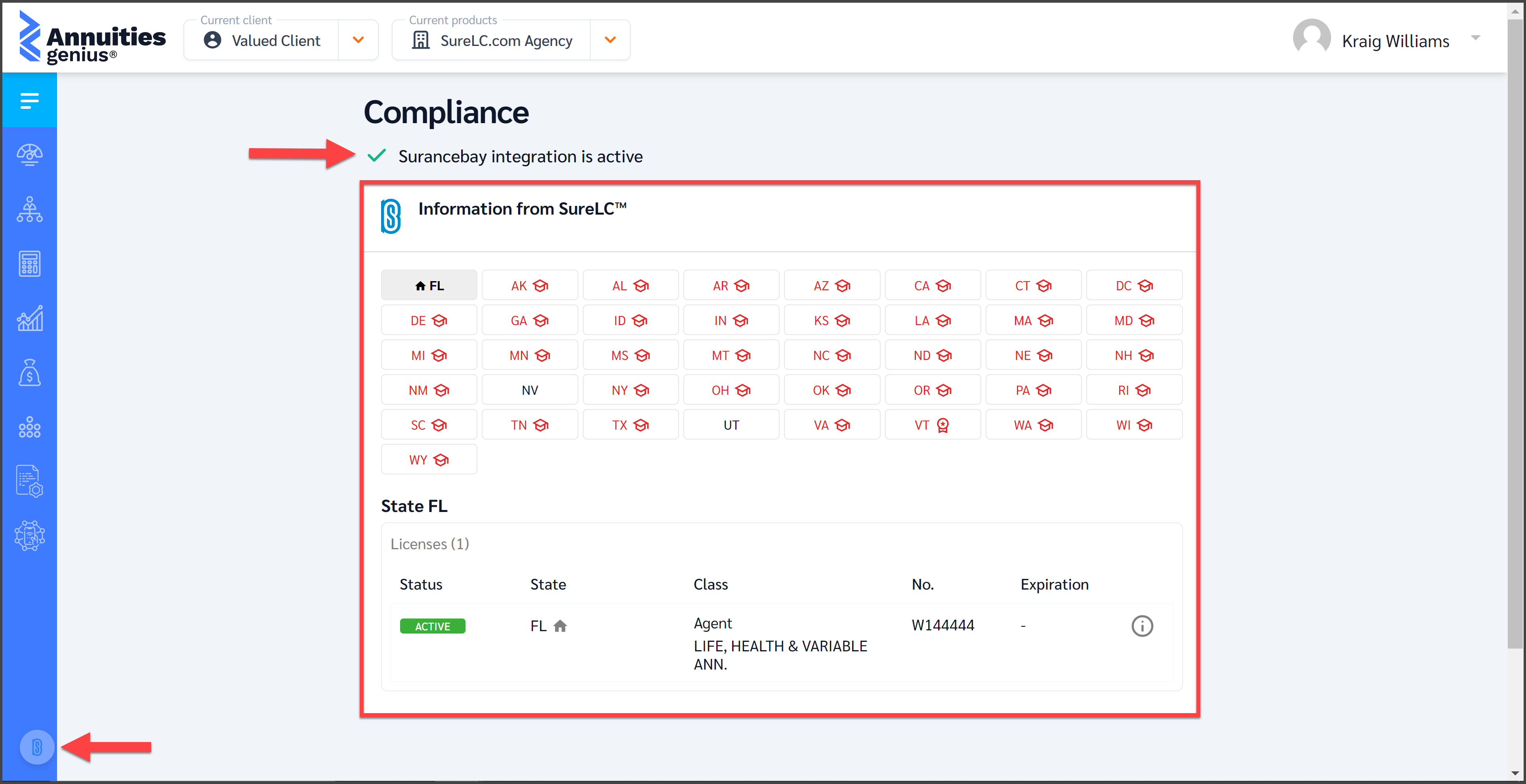
Task: Click the Kraig Williams user name
Action: (1395, 41)
